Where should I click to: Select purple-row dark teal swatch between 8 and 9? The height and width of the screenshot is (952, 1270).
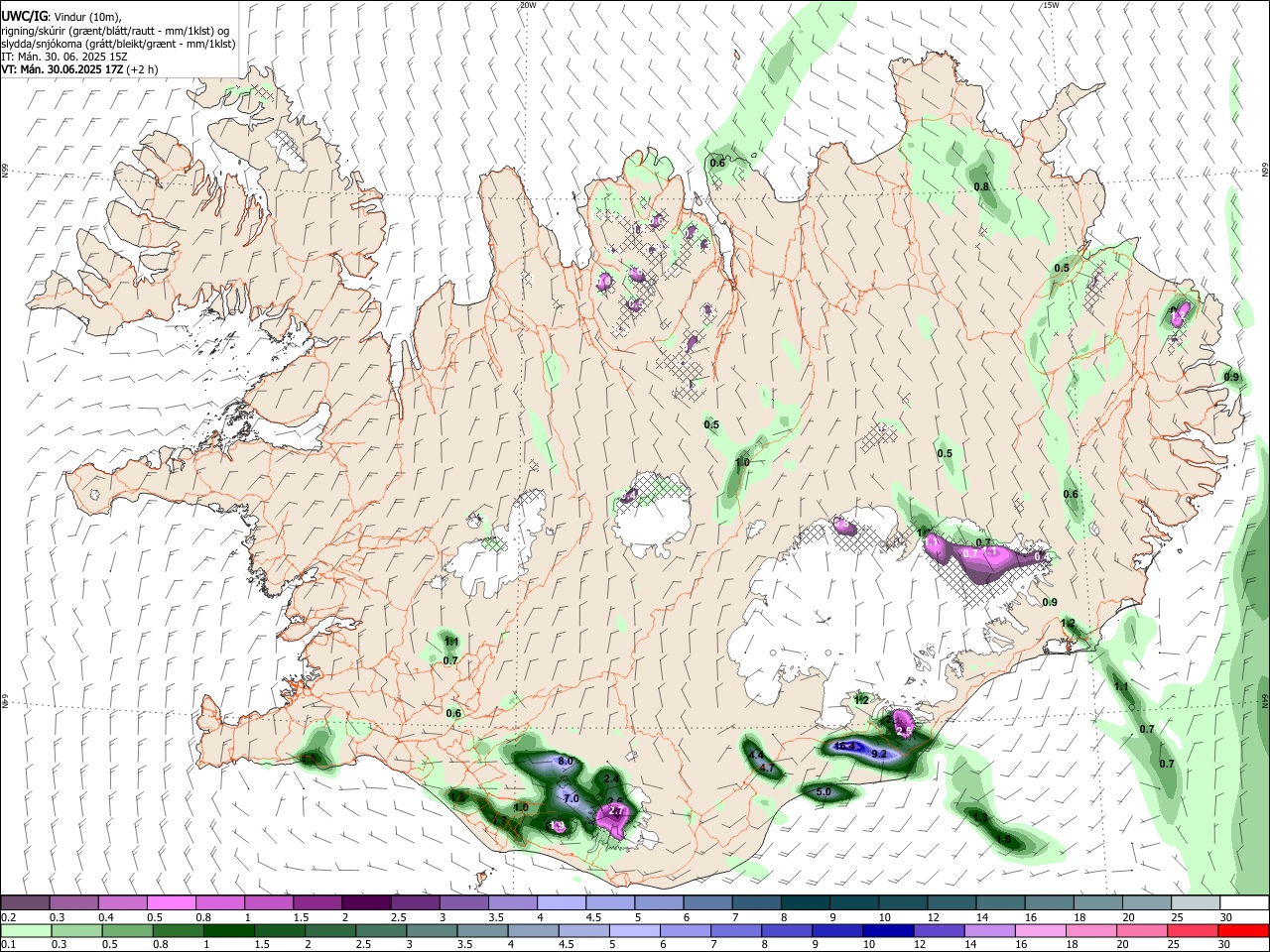[x=806, y=903]
